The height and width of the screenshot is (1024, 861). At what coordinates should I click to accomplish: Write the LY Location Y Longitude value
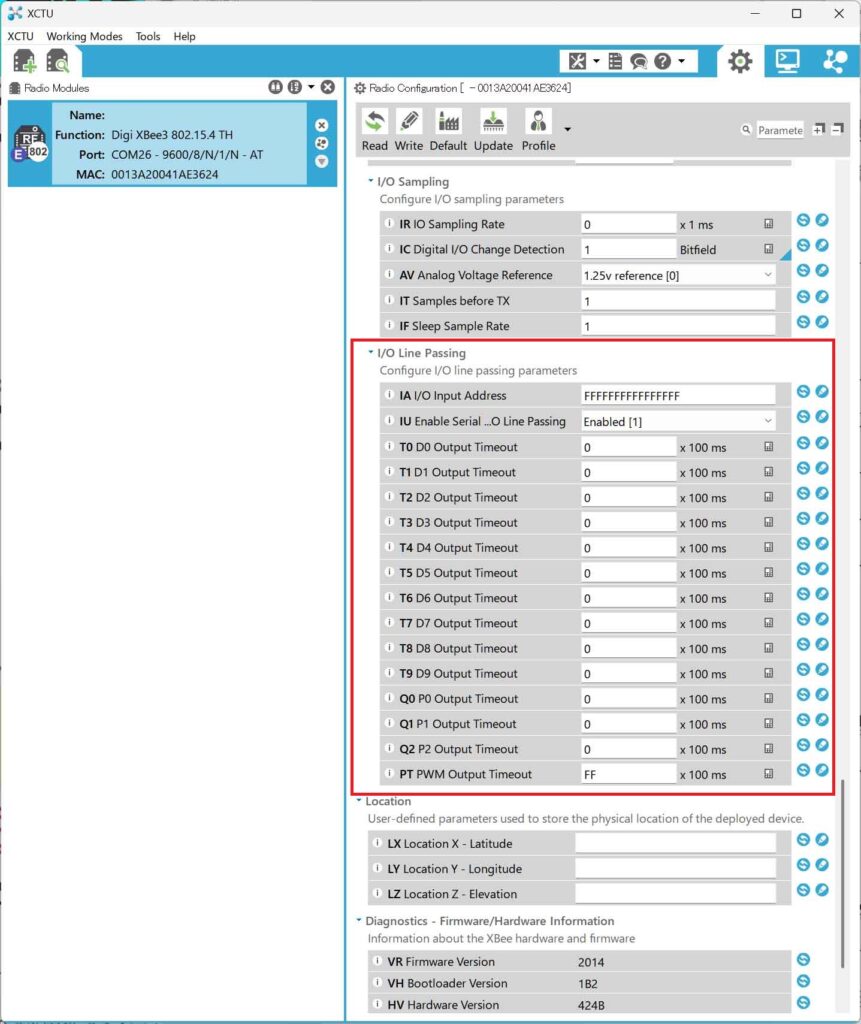(822, 865)
